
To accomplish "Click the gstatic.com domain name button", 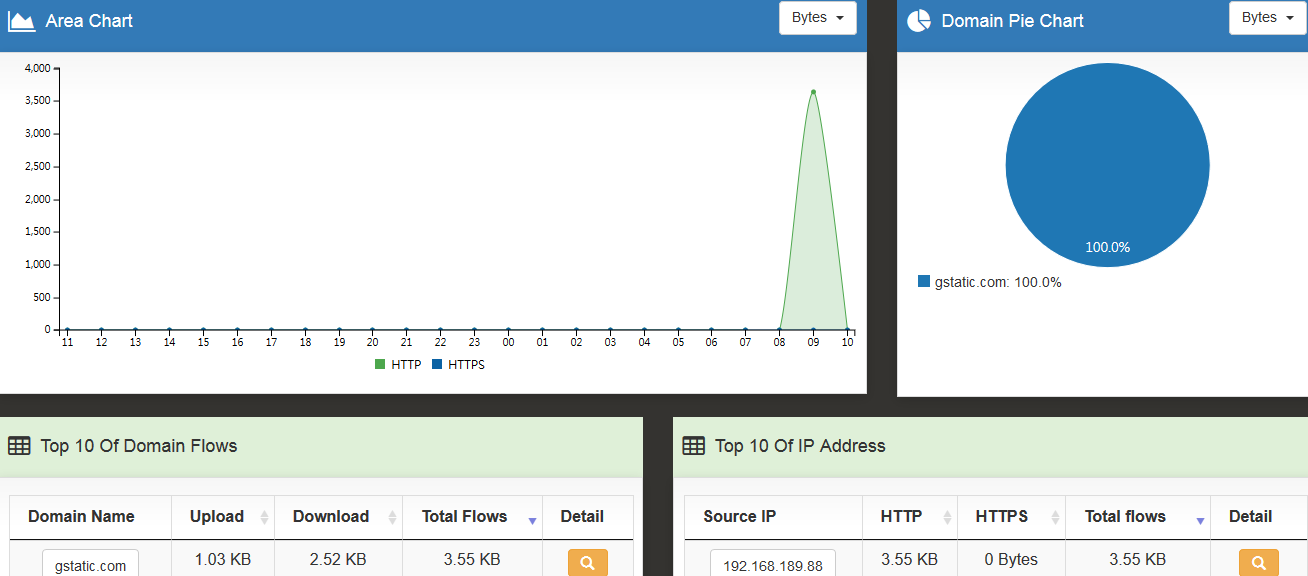I will tap(90, 565).
